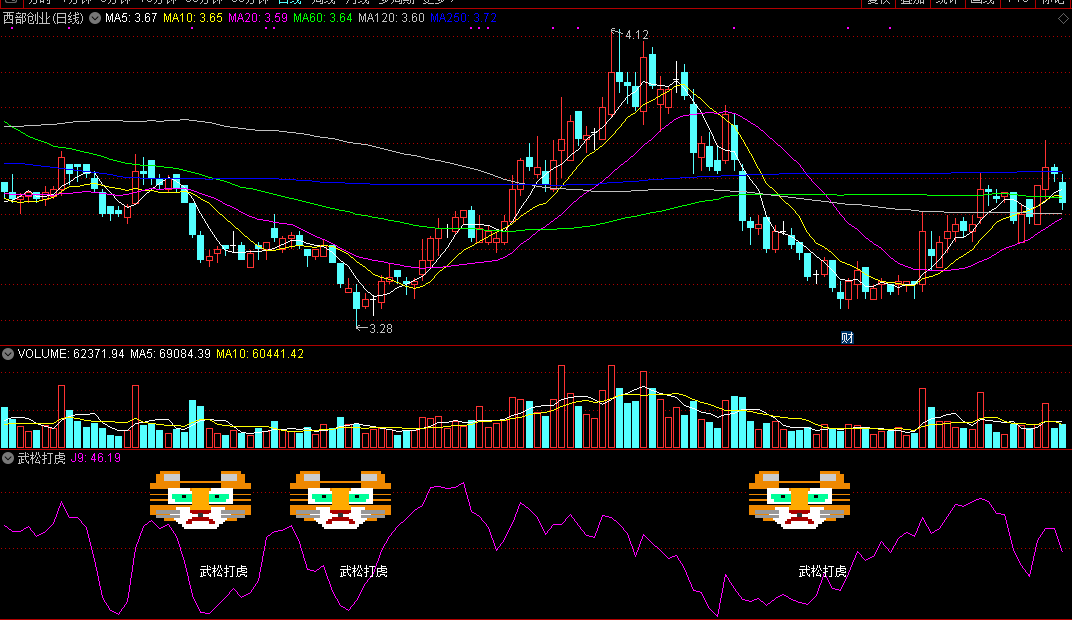Click the yellow MA10: 3.65 label
The image size is (1072, 620).
pyautogui.click(x=193, y=18)
